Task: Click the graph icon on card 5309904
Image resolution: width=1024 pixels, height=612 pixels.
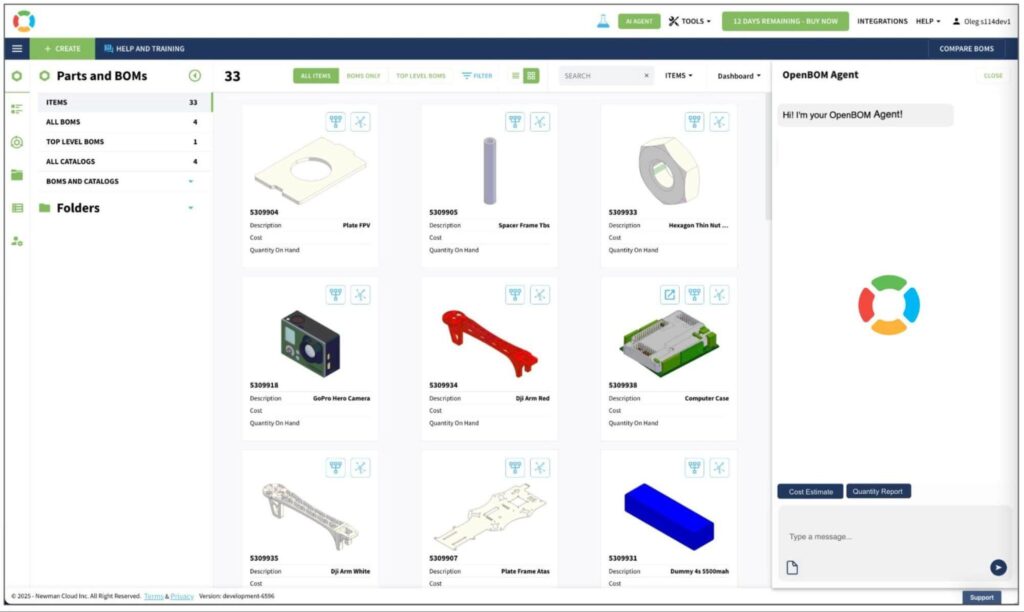Action: pos(360,121)
